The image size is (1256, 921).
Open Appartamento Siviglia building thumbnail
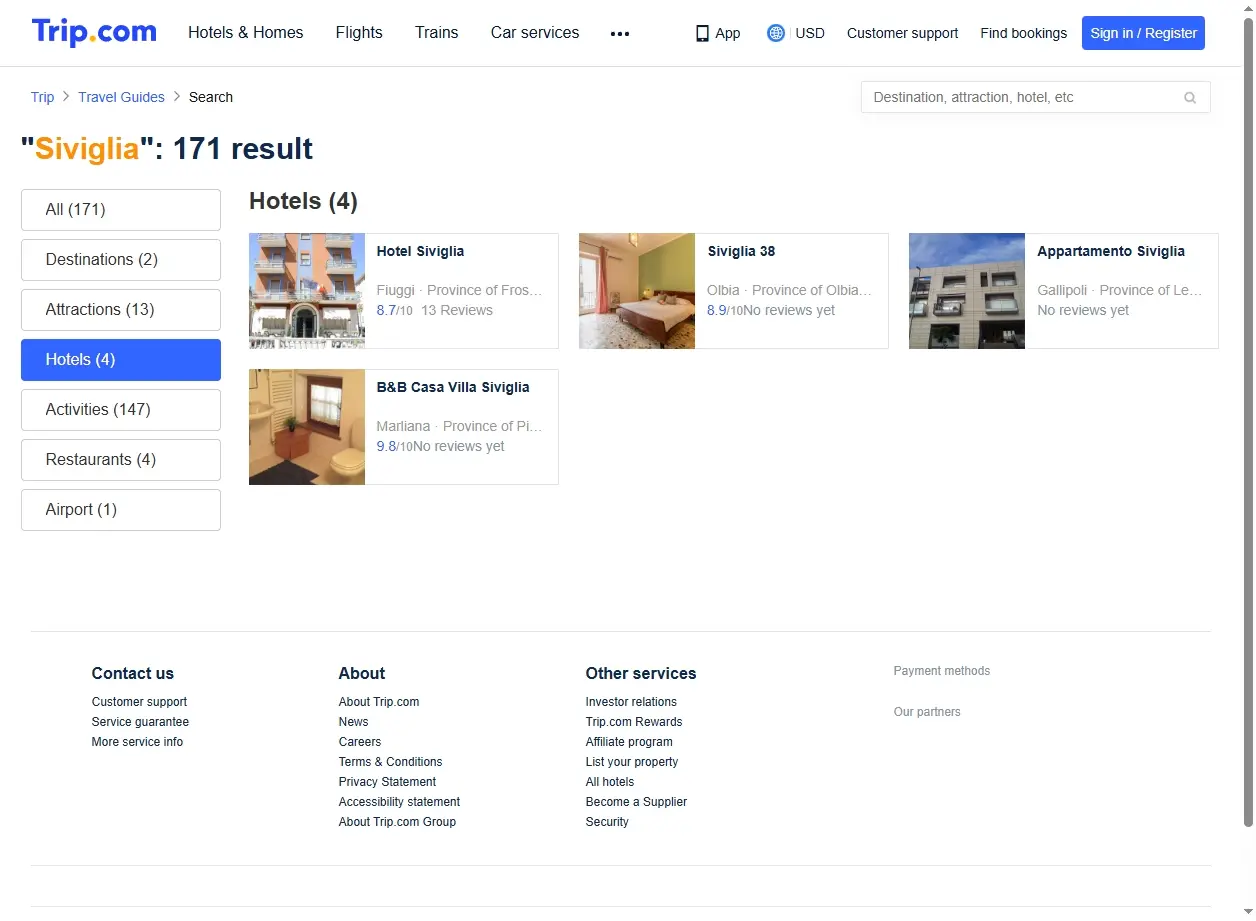967,291
